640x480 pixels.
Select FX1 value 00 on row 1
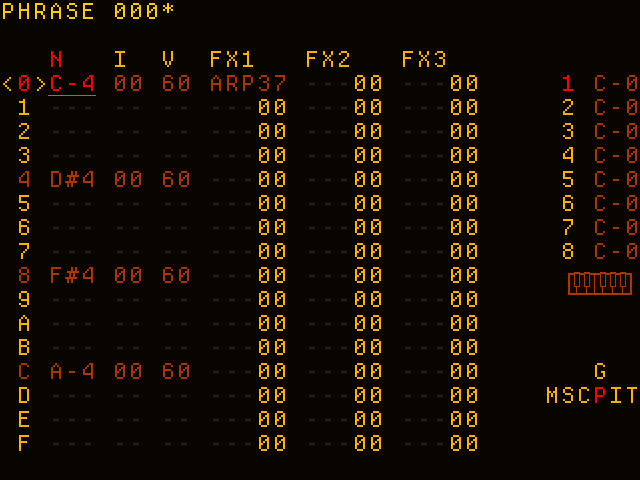tap(272, 108)
